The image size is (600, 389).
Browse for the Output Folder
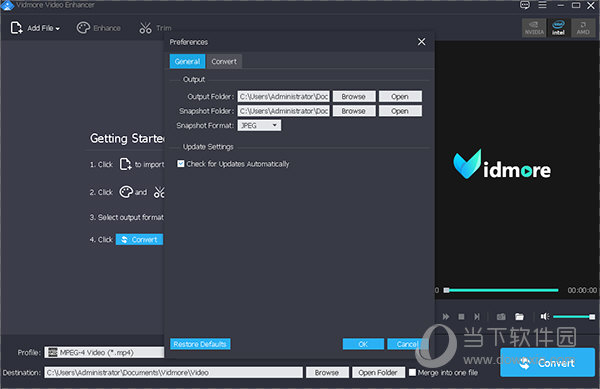(354, 96)
